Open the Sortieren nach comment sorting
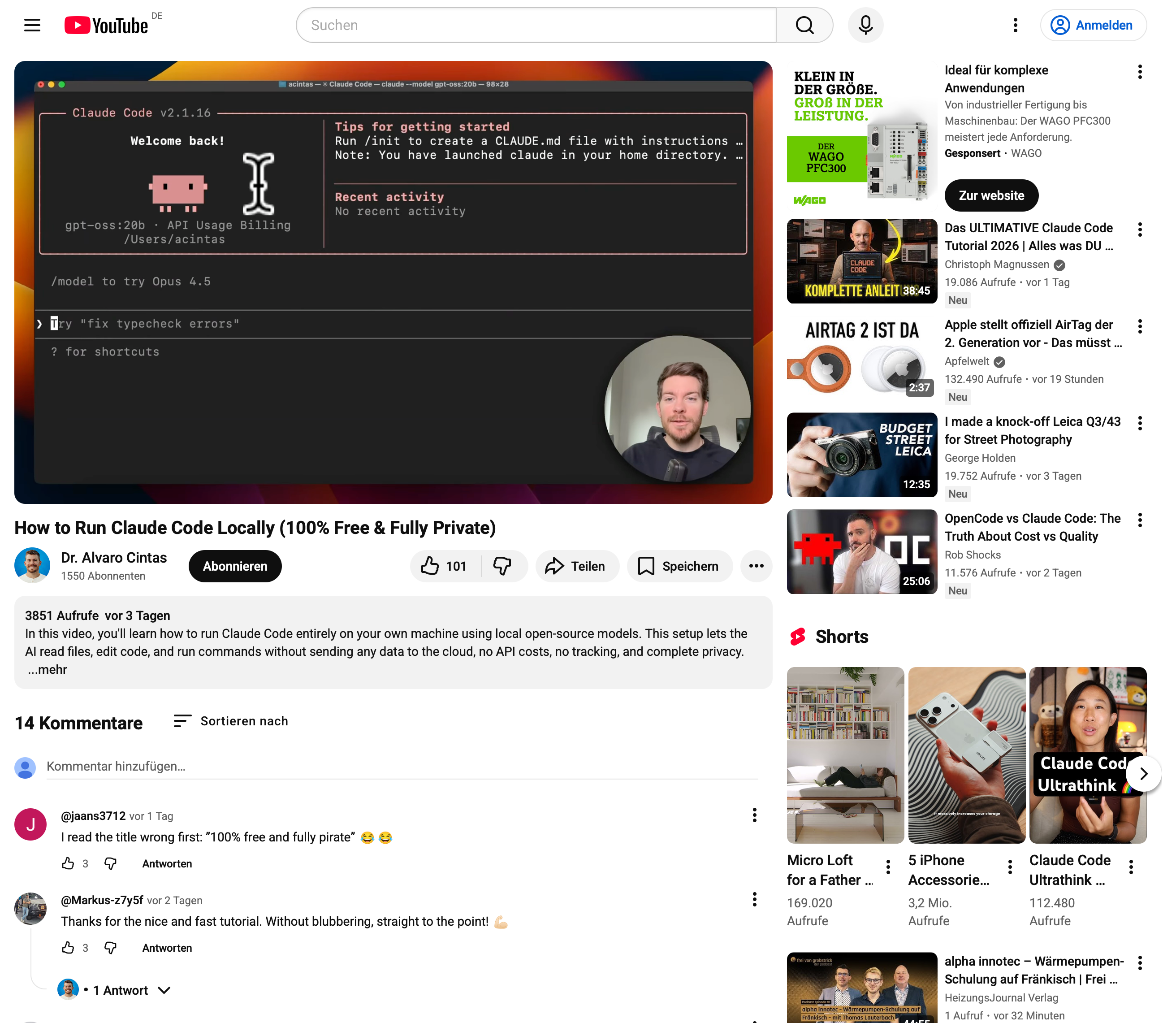The height and width of the screenshot is (1023, 1176). click(230, 721)
